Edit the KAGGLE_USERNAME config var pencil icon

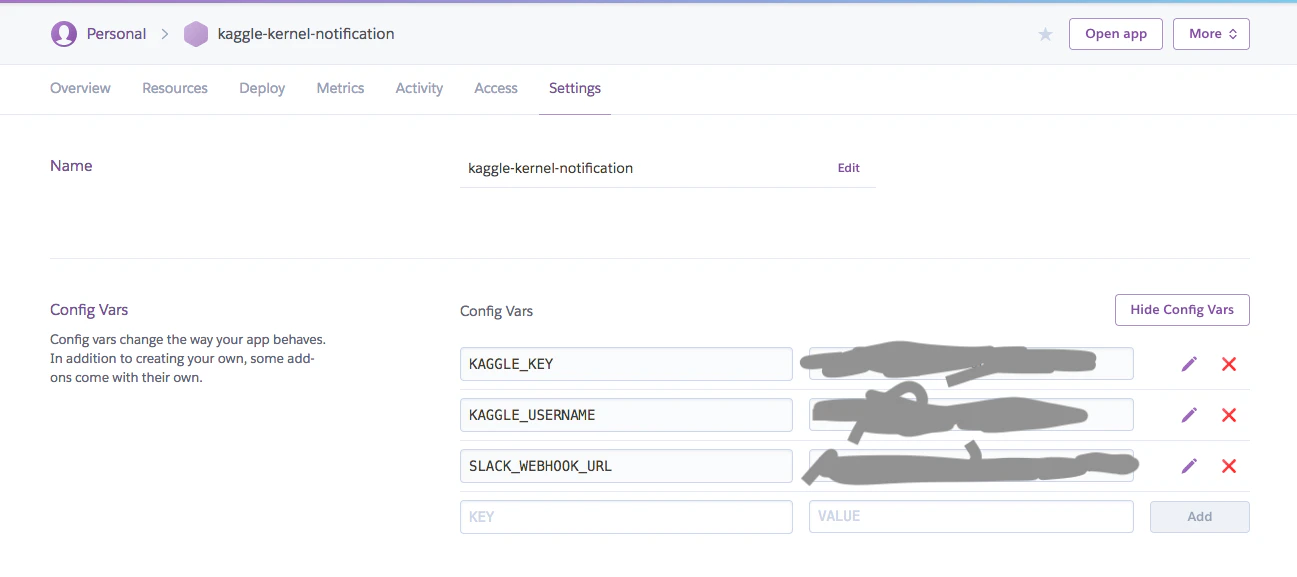[1189, 415]
